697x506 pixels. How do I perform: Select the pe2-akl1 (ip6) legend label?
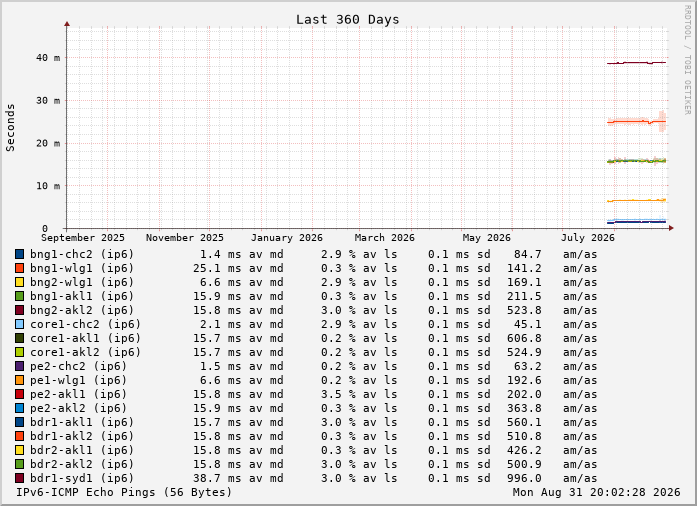point(79,394)
